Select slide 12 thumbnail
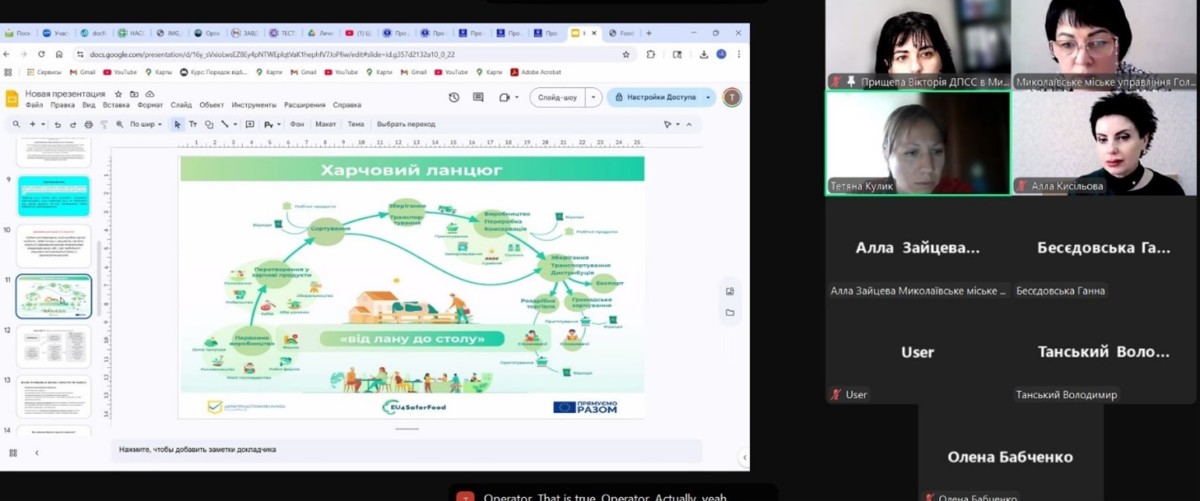Viewport: 1200px width, 501px height. (54, 346)
